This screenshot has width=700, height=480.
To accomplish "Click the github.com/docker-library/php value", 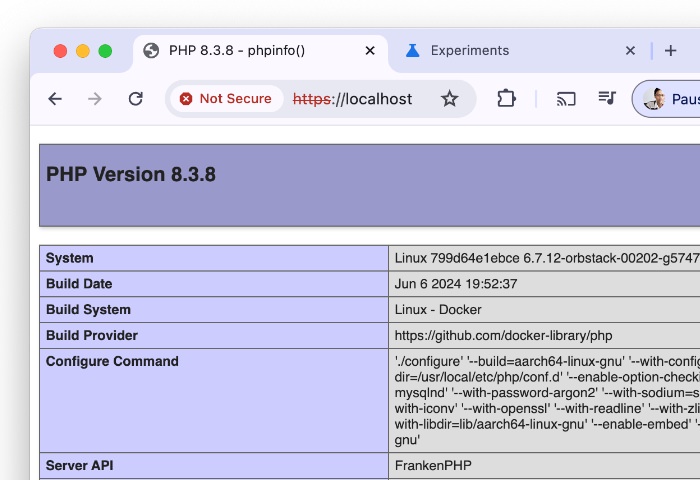I will (504, 335).
